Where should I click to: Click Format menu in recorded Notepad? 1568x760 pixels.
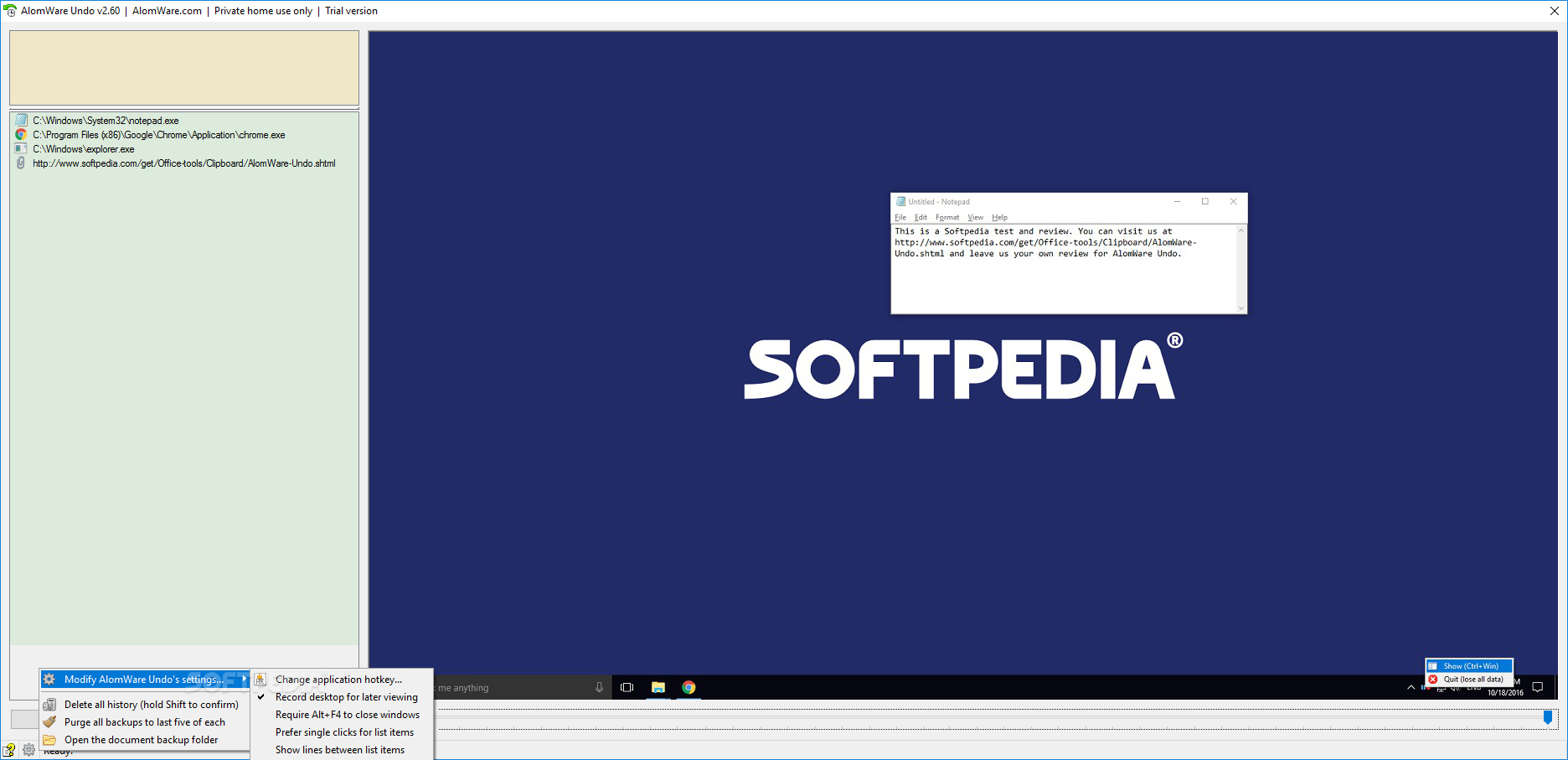[947, 217]
